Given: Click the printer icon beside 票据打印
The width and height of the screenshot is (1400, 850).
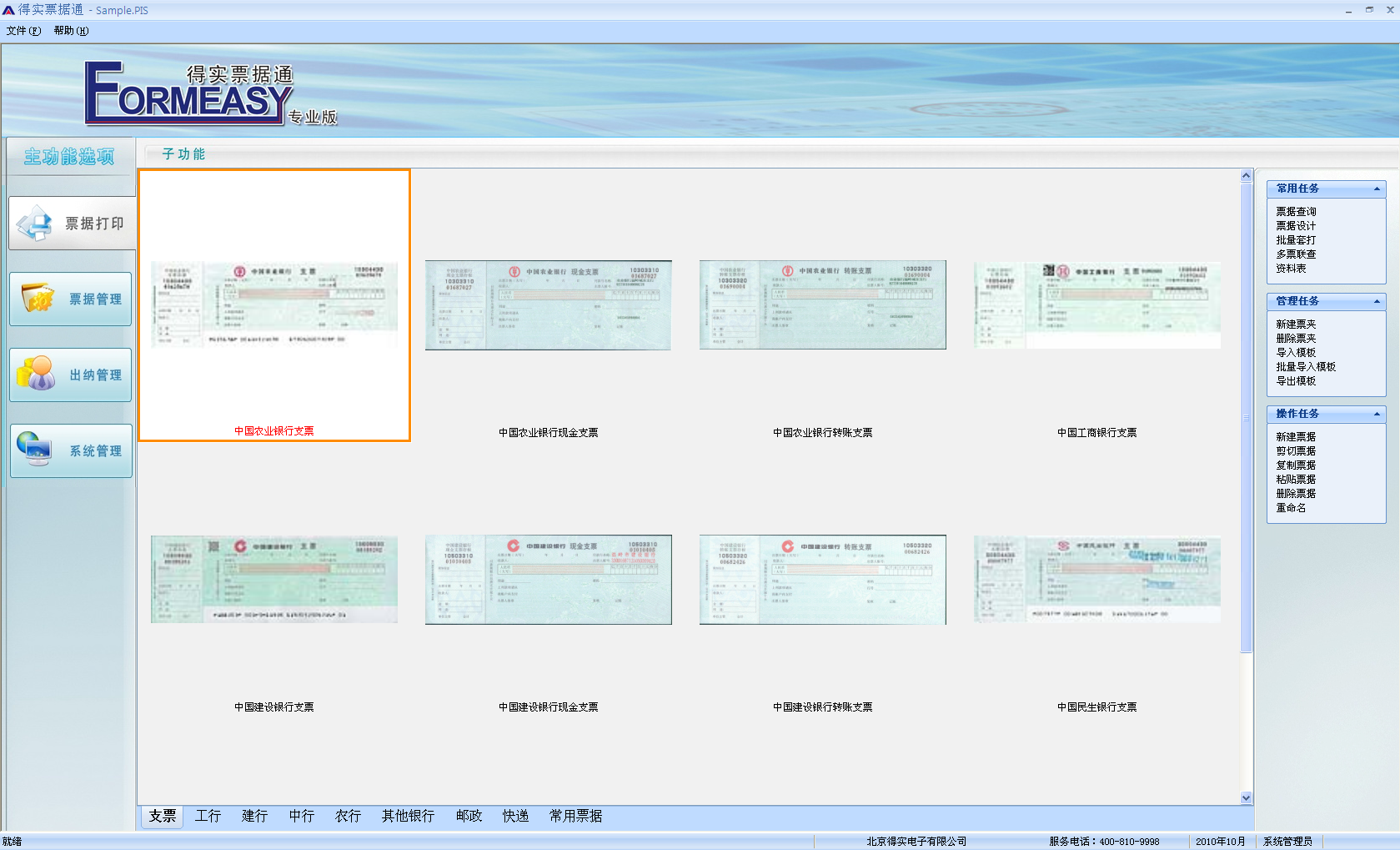Looking at the screenshot, I should point(35,223).
